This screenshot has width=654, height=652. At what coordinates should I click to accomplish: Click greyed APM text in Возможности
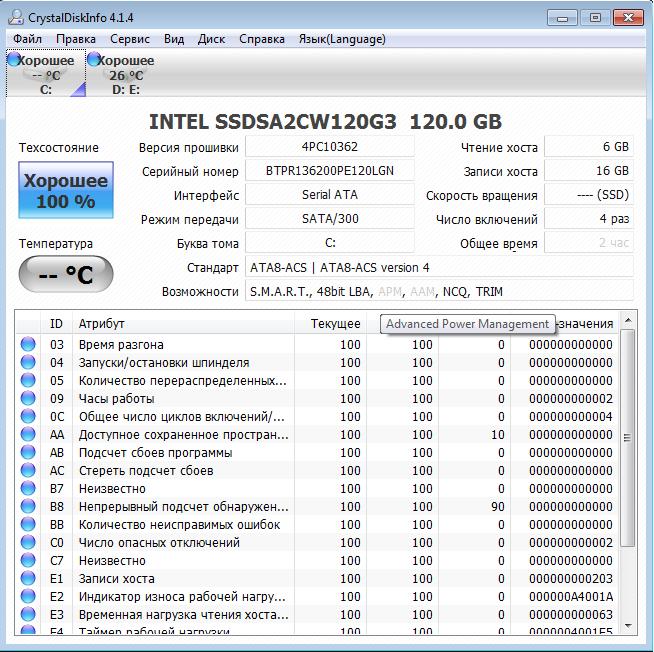390,292
